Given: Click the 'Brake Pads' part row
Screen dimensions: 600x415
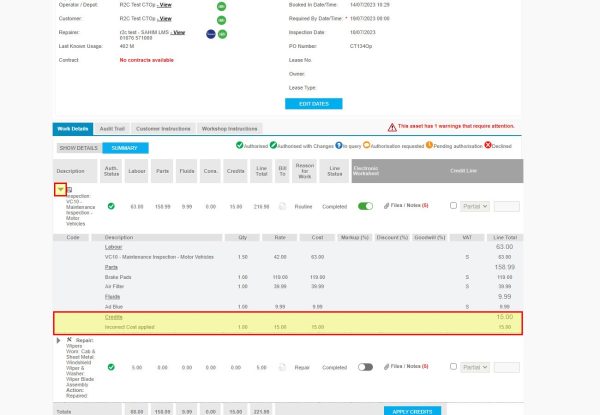Looking at the screenshot, I should pyautogui.click(x=288, y=277).
